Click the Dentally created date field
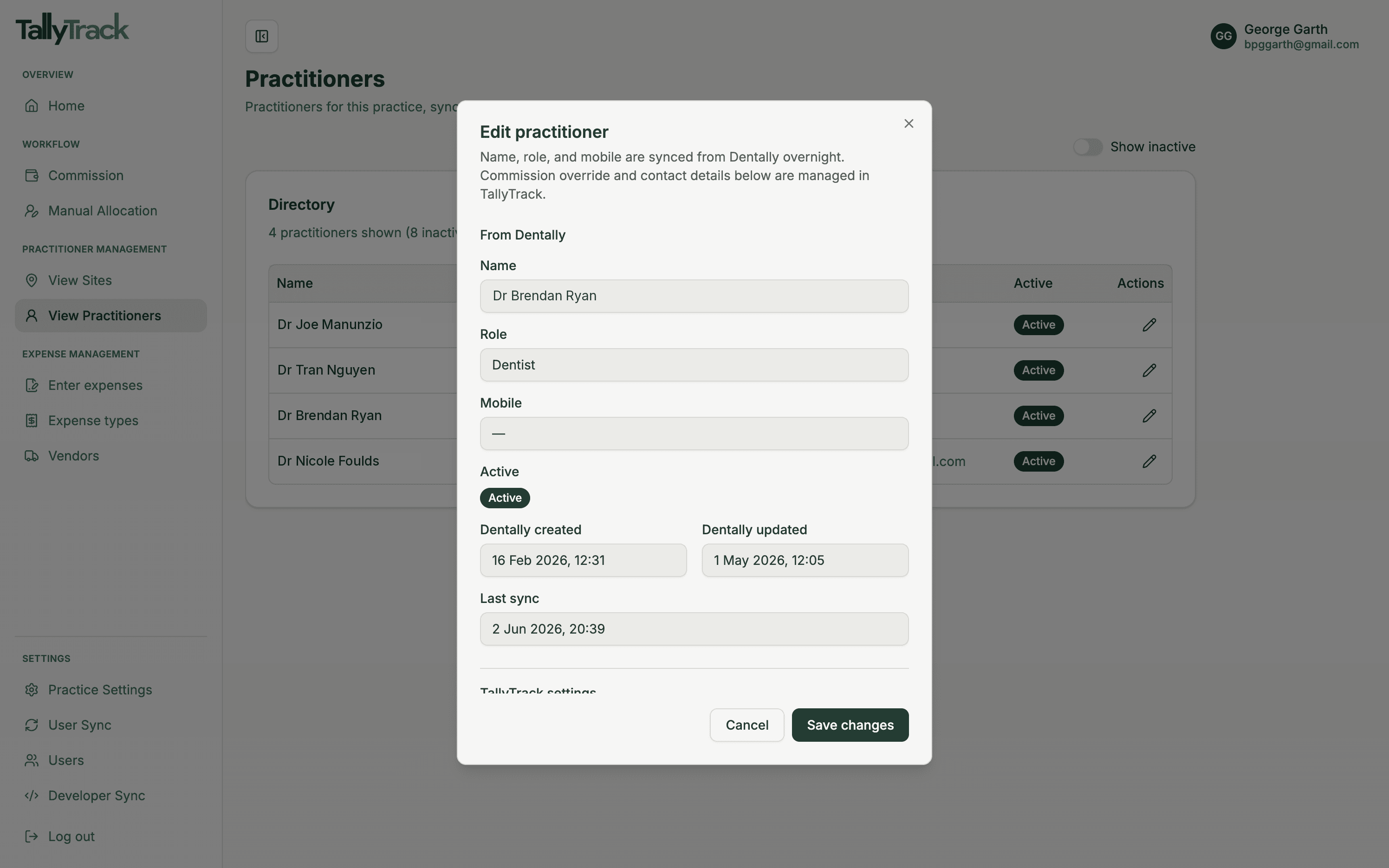The width and height of the screenshot is (1389, 868). tap(583, 560)
